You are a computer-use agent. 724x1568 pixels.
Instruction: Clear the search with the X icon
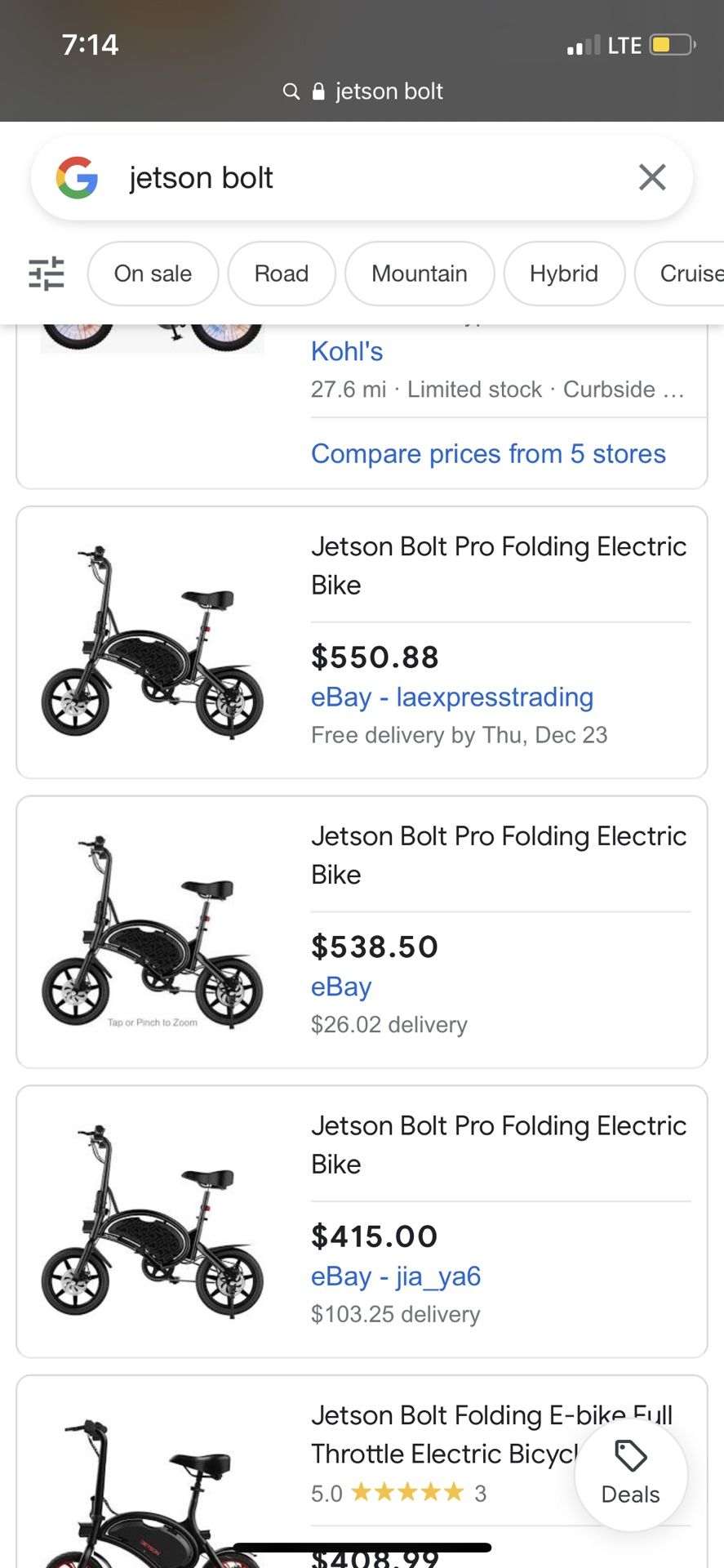(652, 177)
